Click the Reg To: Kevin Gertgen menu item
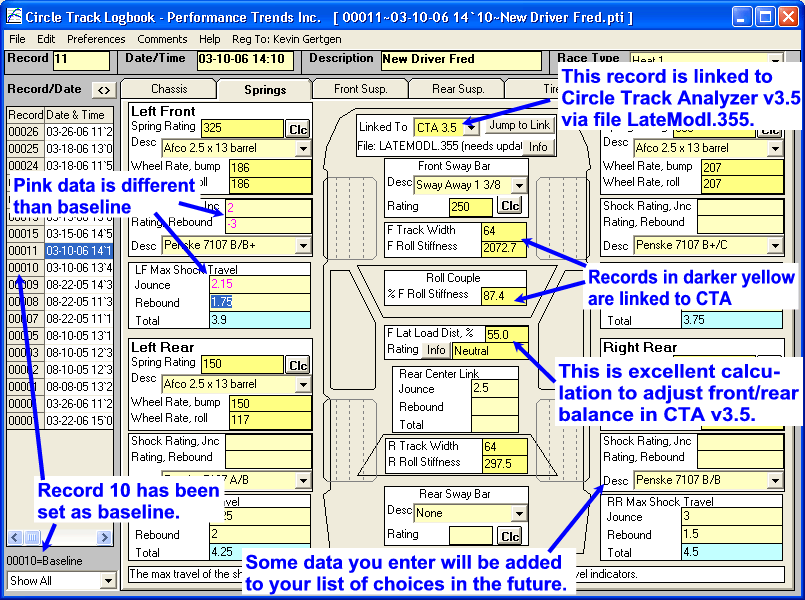This screenshot has height=600, width=805. (286, 39)
